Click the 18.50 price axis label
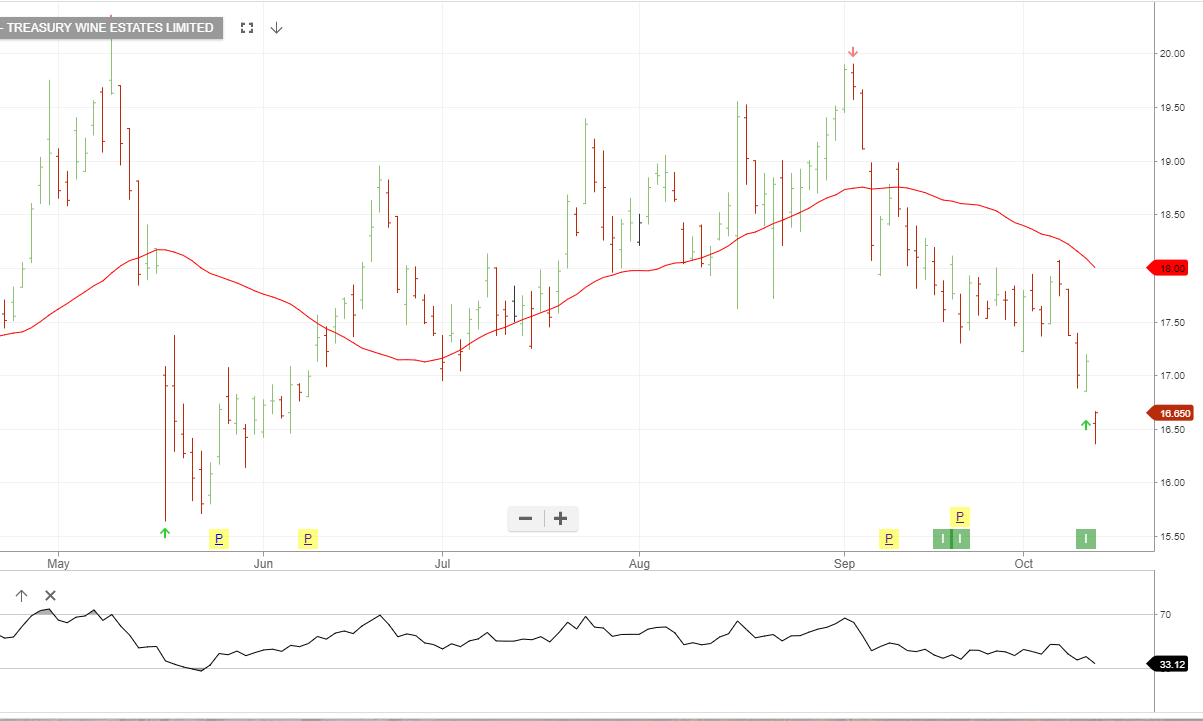Screen dimensions: 1203x721 coord(1172,215)
